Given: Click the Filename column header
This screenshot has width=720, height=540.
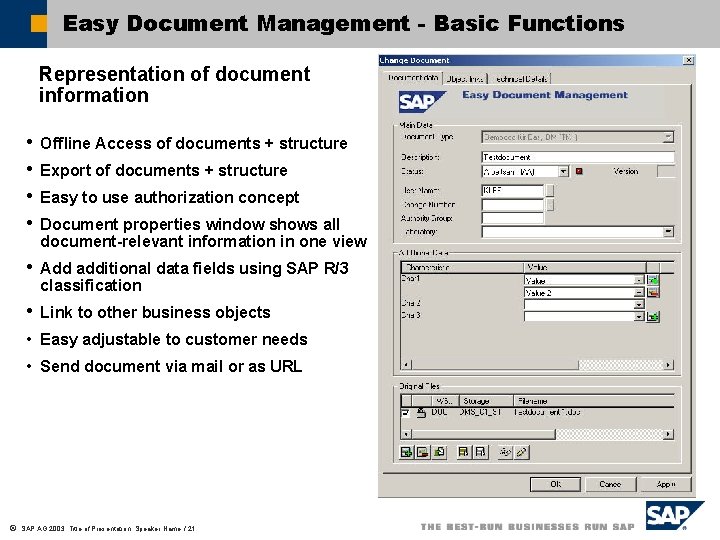Looking at the screenshot, I should (x=594, y=401).
